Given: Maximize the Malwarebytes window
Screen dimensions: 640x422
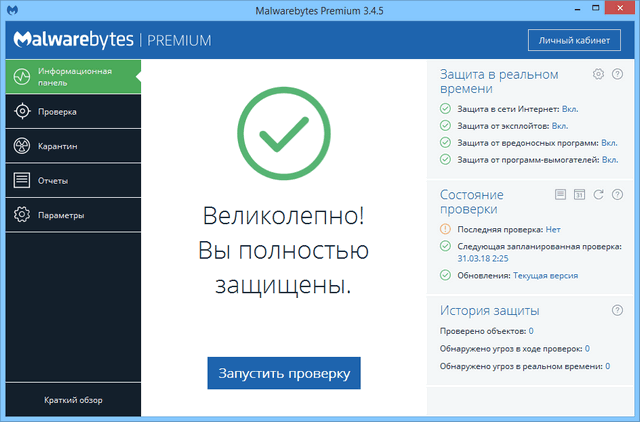Looking at the screenshot, I should (596, 8).
